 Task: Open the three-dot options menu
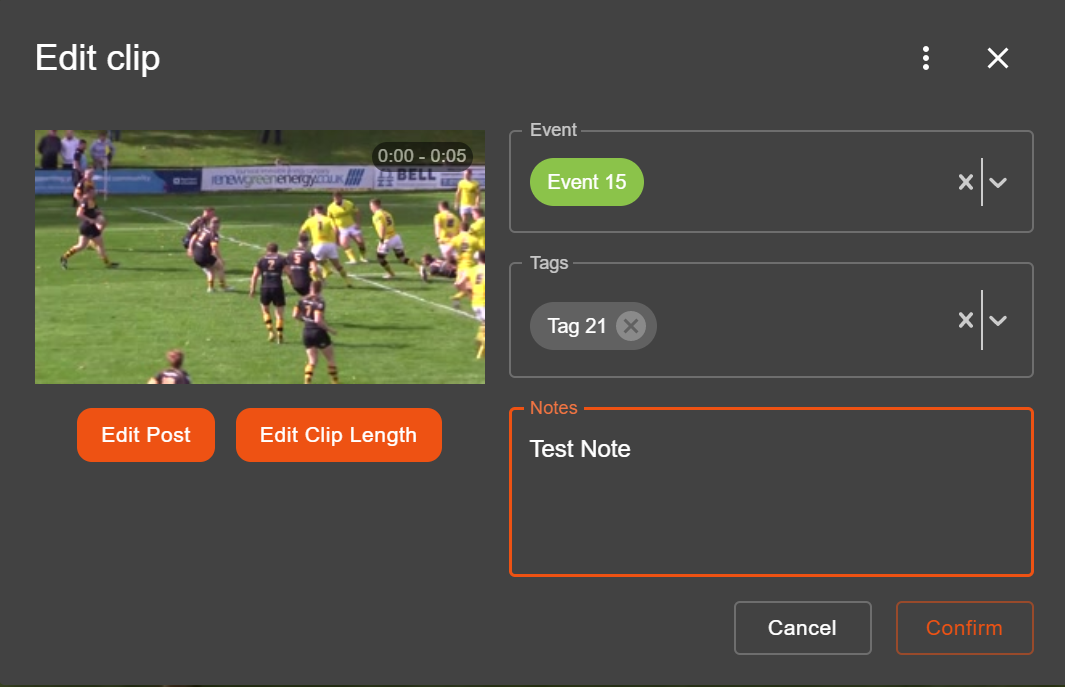pyautogui.click(x=925, y=58)
